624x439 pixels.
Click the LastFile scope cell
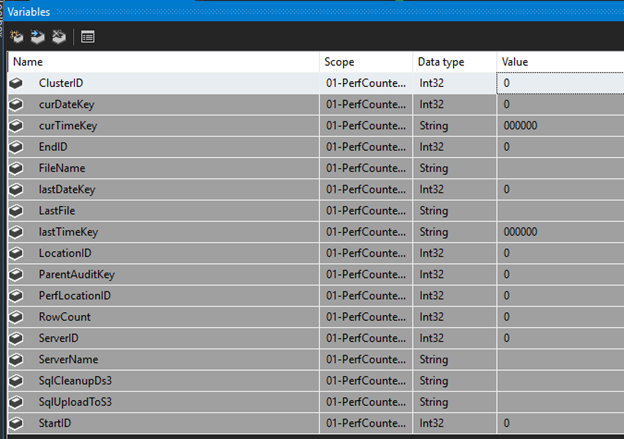click(x=366, y=211)
